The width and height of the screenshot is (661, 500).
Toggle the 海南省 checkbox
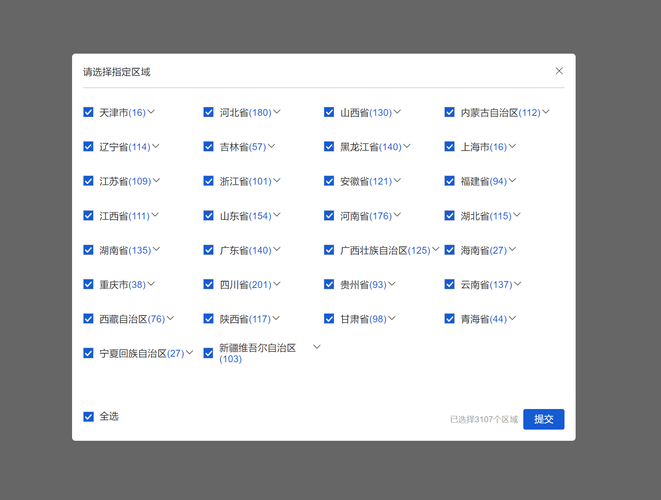point(450,250)
